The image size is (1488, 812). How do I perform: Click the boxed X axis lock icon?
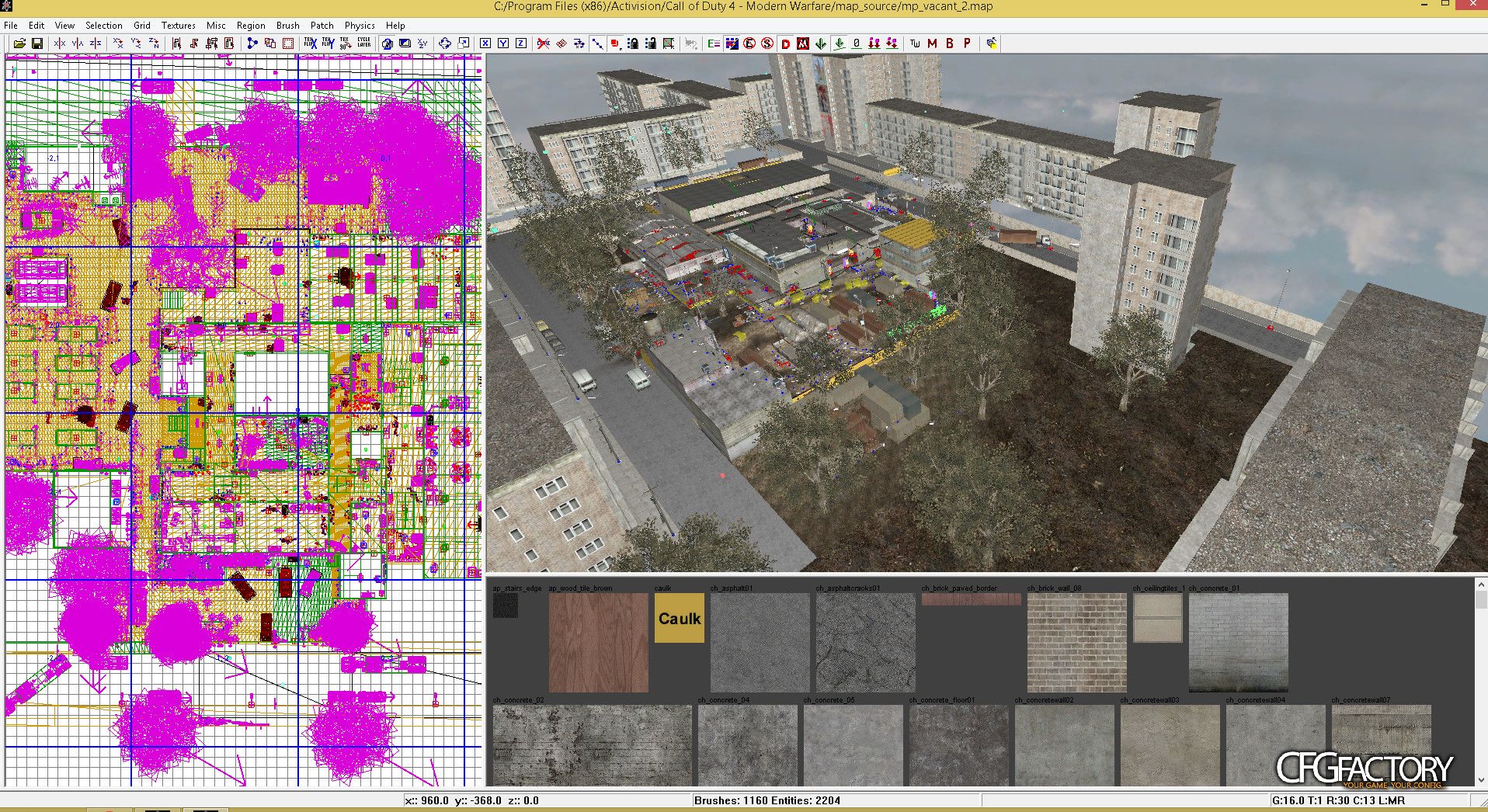485,43
